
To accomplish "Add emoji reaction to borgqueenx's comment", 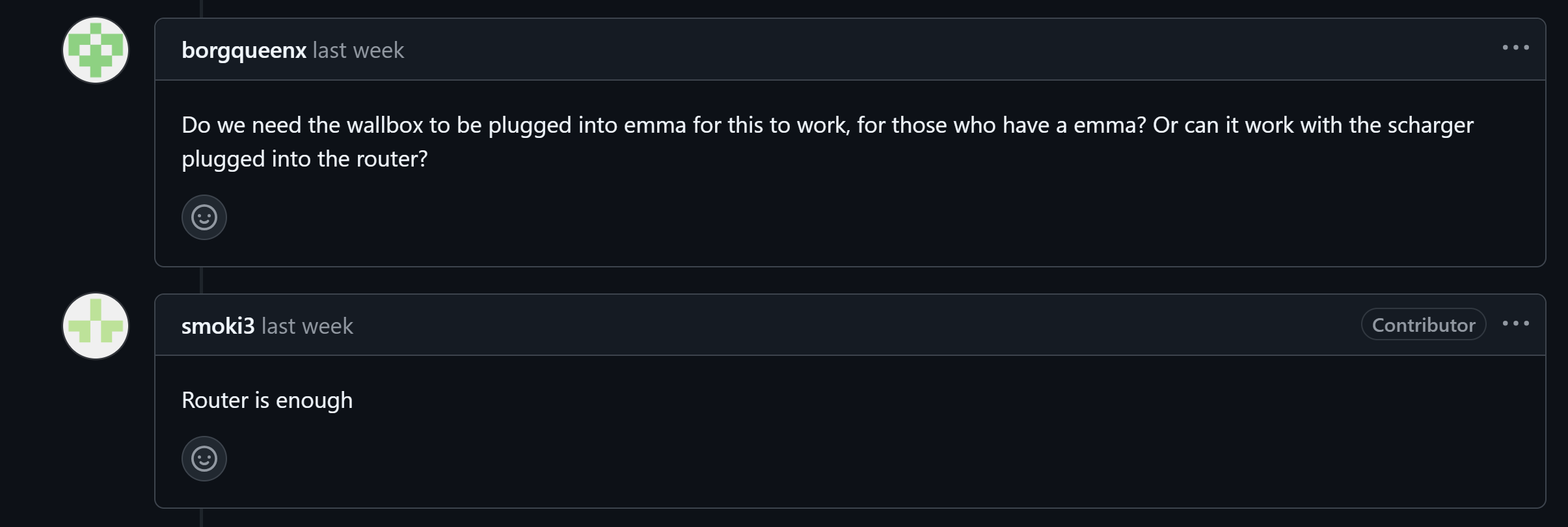I will (x=204, y=217).
